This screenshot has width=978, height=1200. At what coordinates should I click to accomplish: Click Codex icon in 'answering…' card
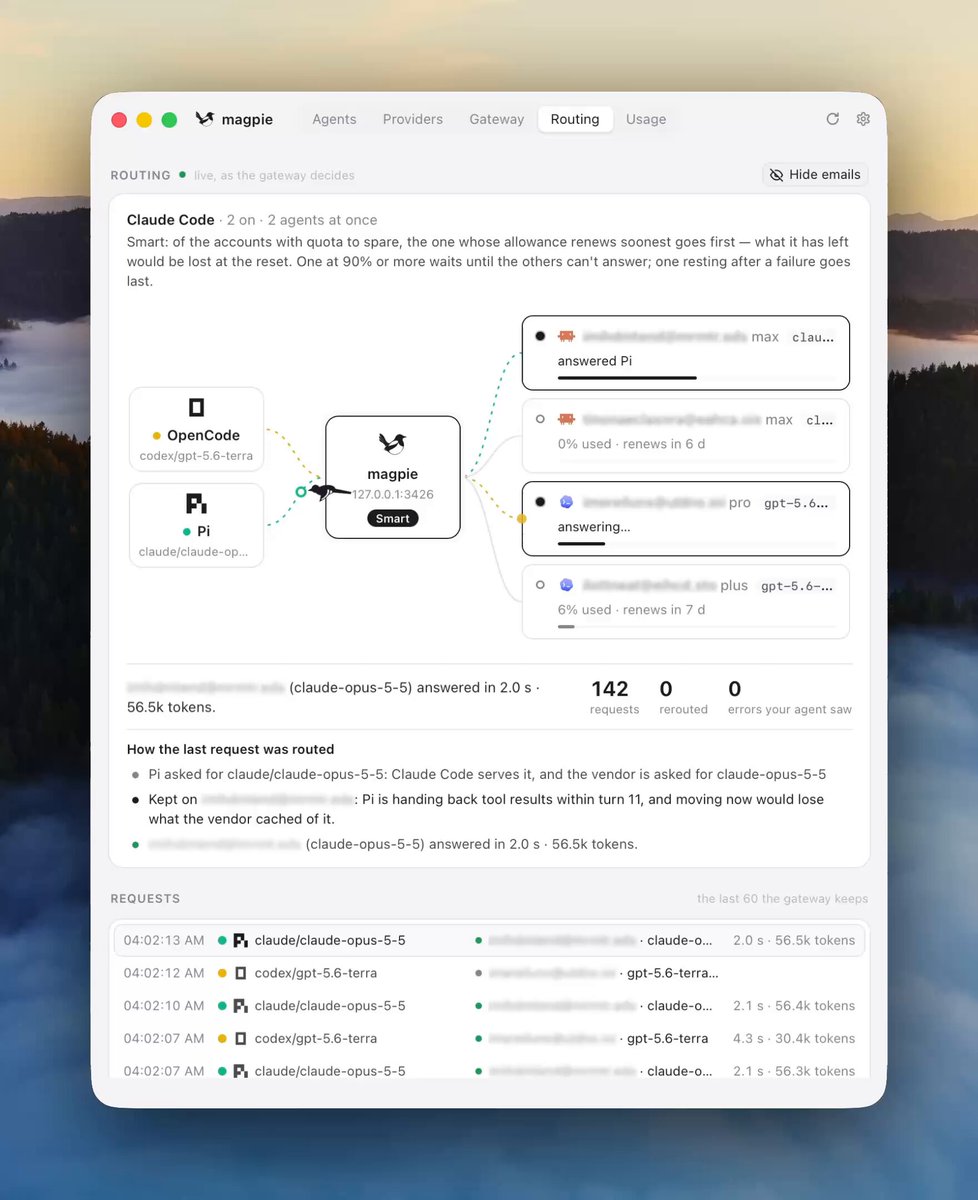click(x=567, y=502)
